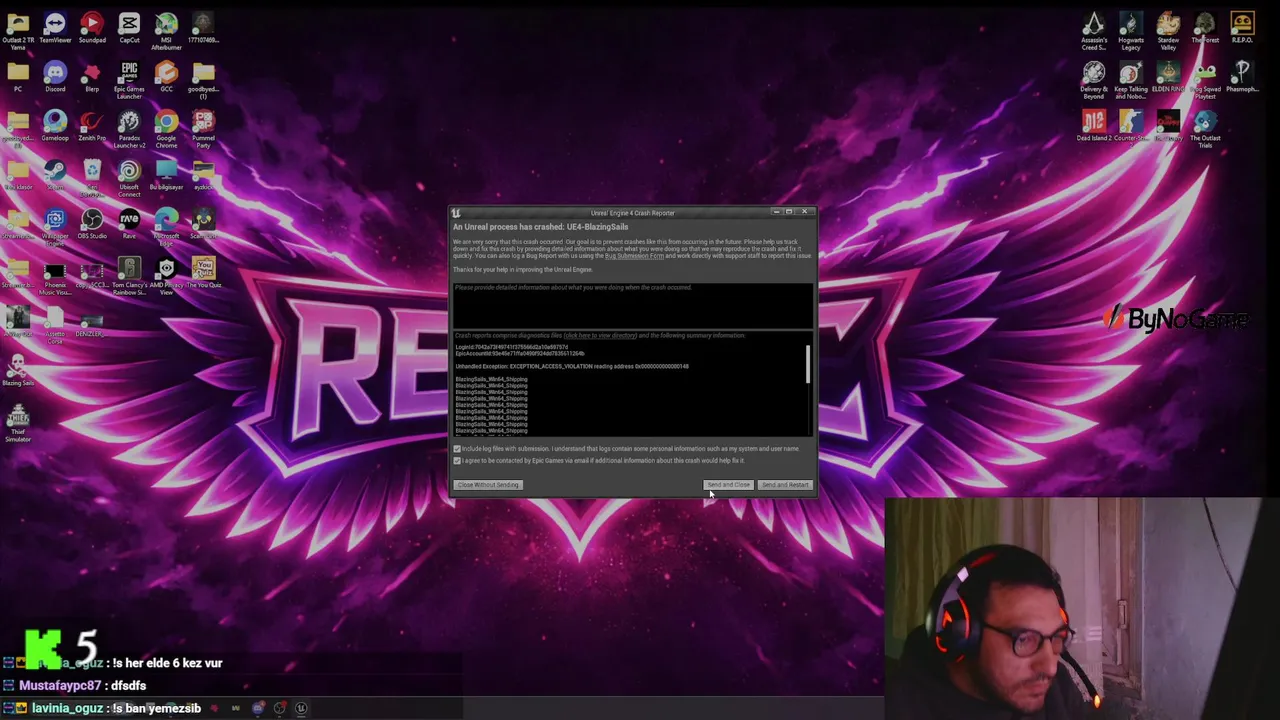Uncheck agree to be contacted by Epic Games
Viewport: 1280px width, 720px height.
click(458, 461)
